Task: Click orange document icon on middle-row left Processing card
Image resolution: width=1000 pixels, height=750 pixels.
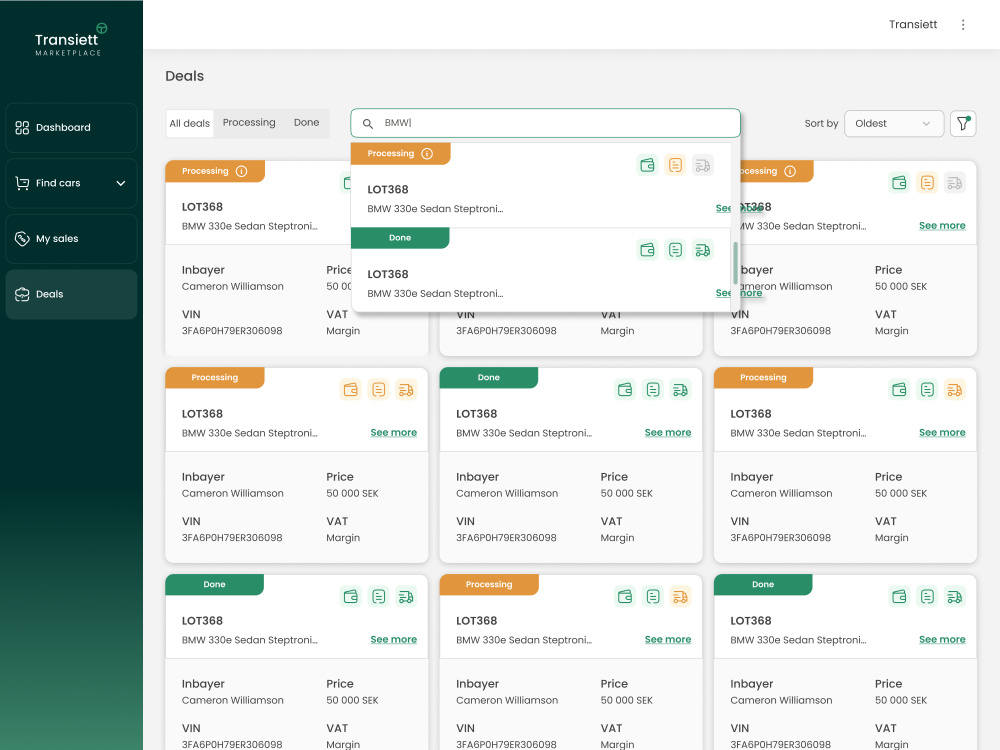Action: point(379,390)
